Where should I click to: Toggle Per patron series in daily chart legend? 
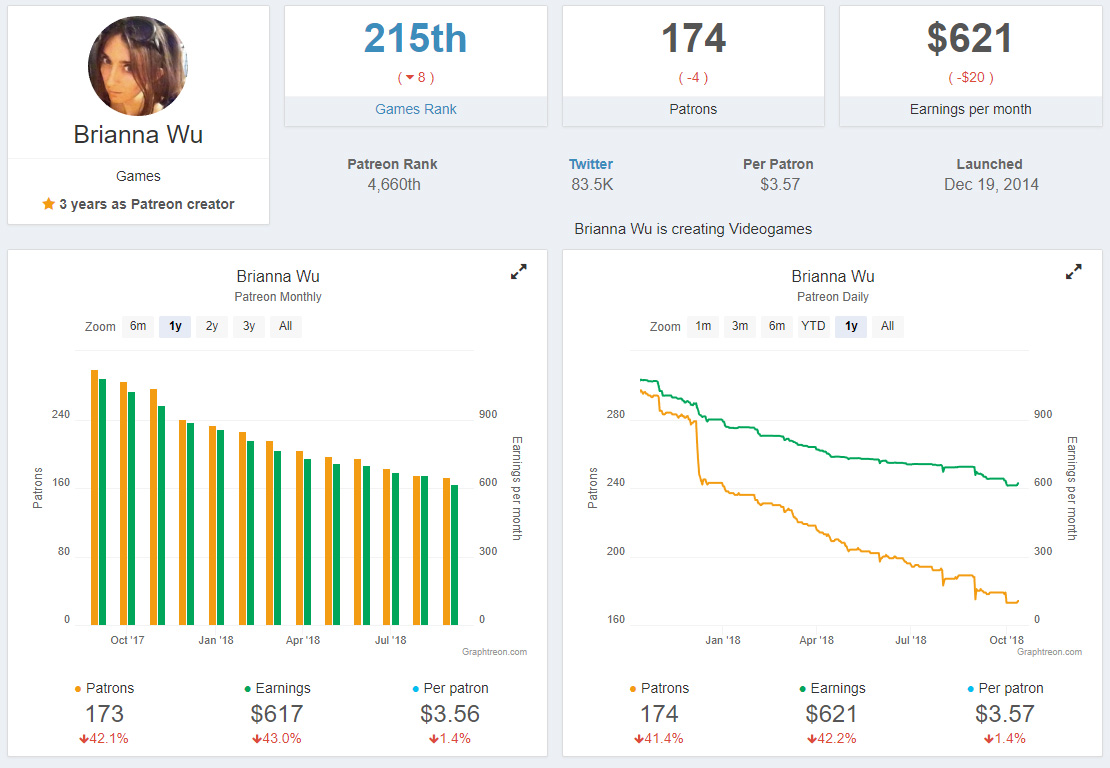click(x=1005, y=688)
